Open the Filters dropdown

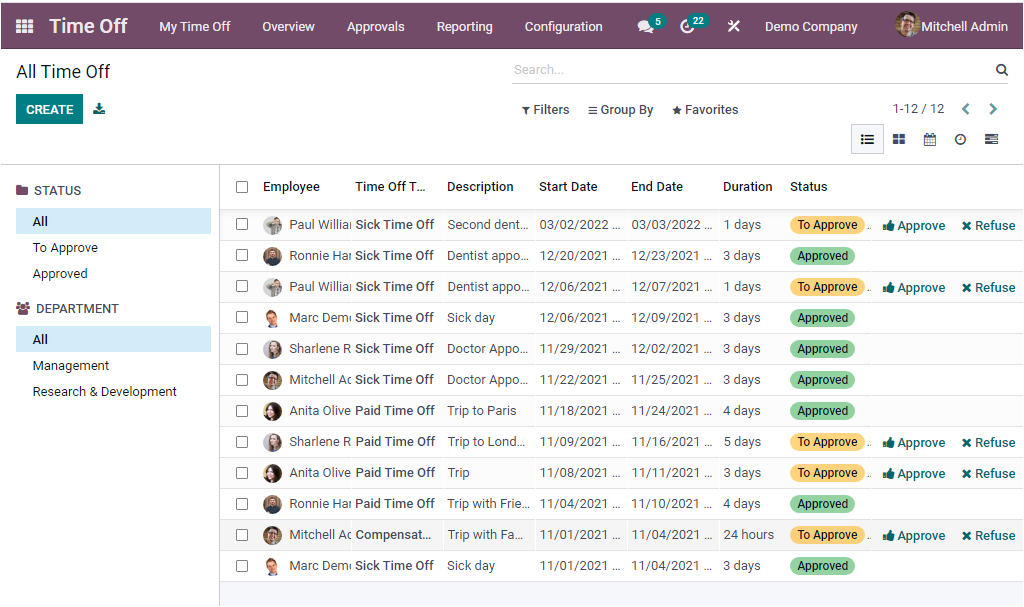545,109
